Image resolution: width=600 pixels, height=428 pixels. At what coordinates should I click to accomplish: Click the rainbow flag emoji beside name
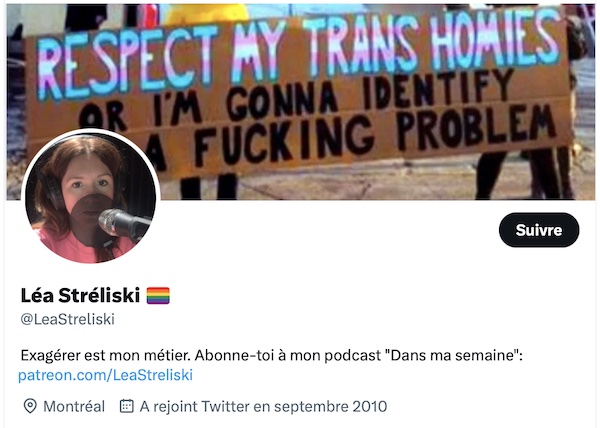coord(158,296)
